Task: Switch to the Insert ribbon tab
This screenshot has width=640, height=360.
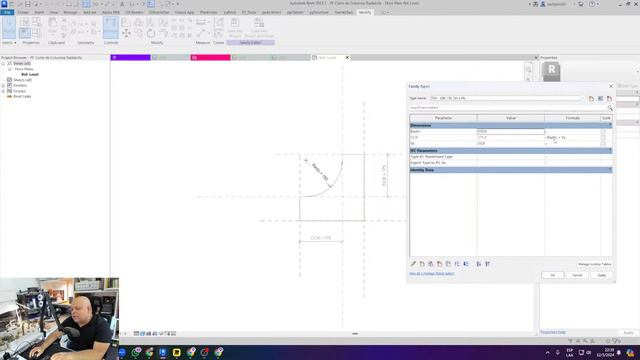Action: (39, 12)
